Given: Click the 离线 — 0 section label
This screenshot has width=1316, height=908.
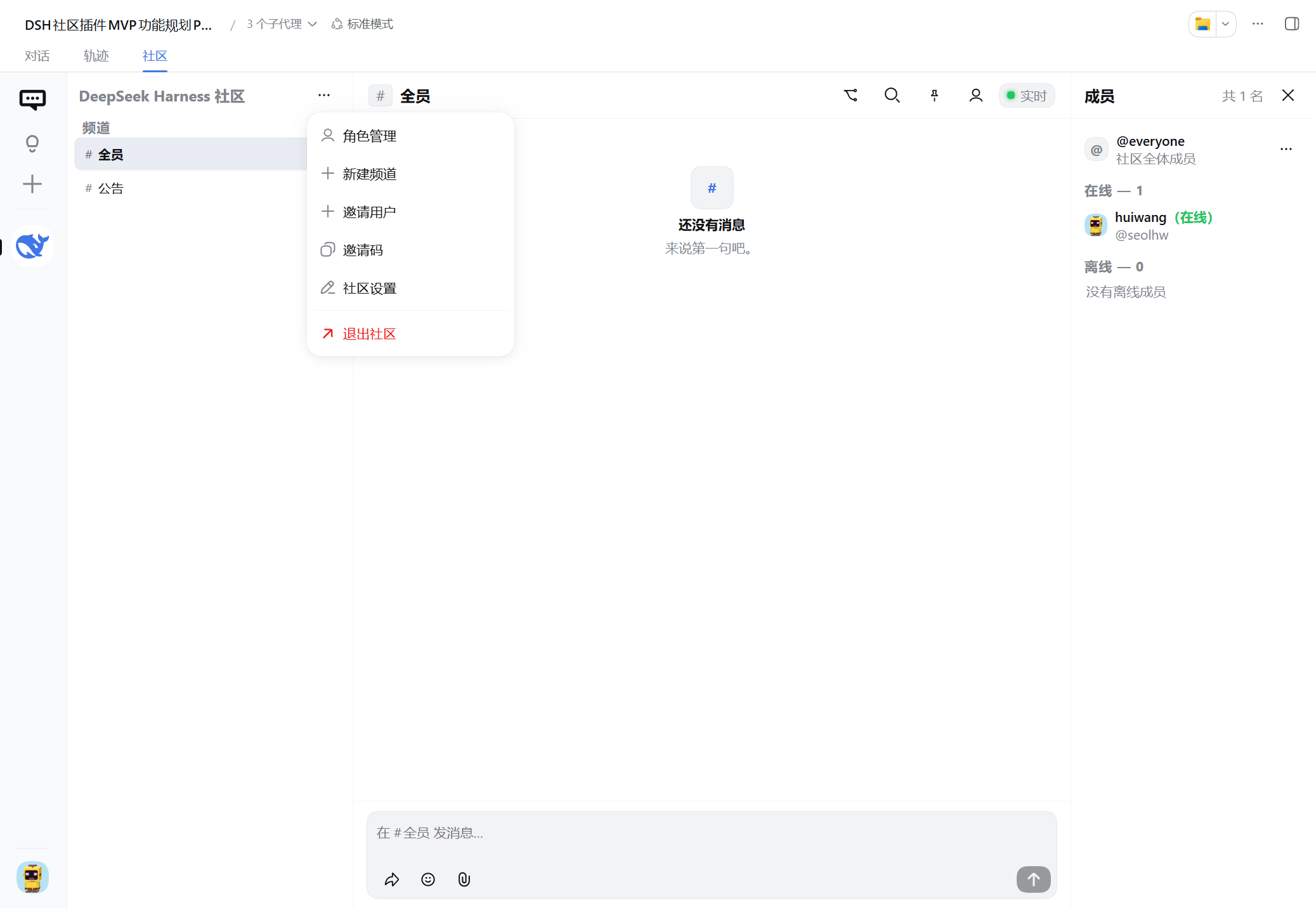Looking at the screenshot, I should 1114,267.
